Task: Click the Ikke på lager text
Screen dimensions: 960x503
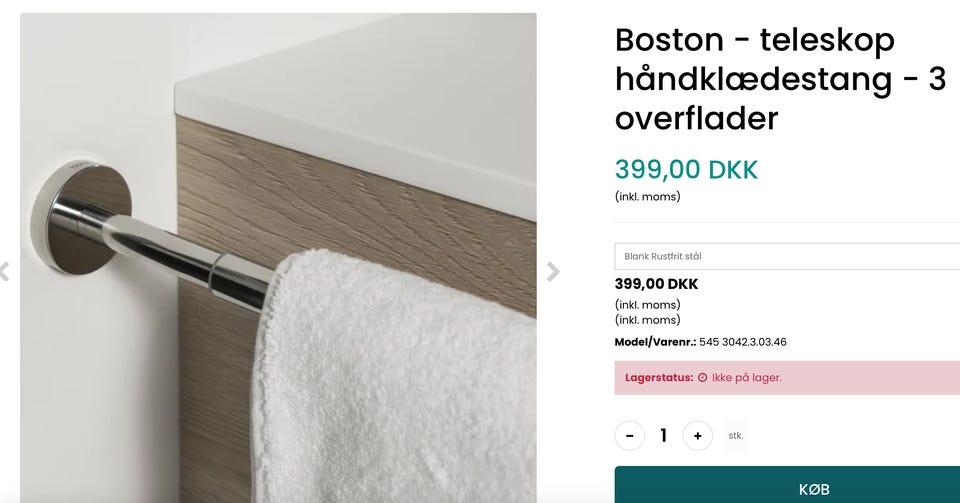Action: [x=747, y=378]
